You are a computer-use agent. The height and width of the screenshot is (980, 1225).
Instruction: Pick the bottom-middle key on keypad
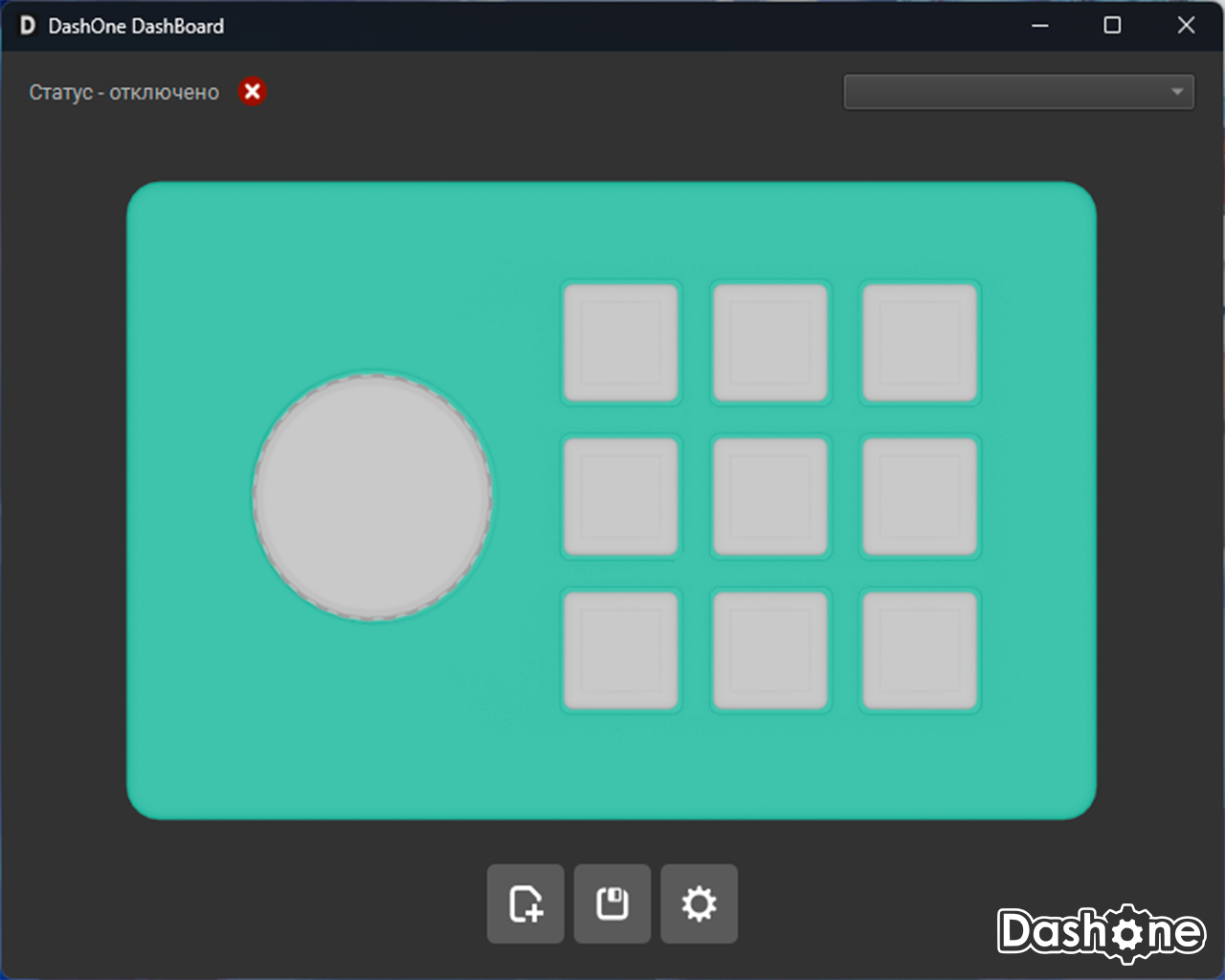[770, 650]
